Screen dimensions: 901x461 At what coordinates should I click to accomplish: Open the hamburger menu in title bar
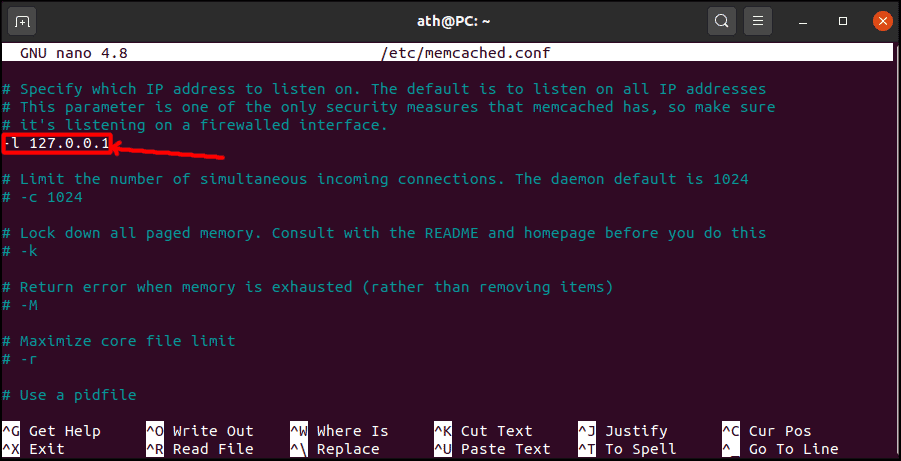pos(757,22)
